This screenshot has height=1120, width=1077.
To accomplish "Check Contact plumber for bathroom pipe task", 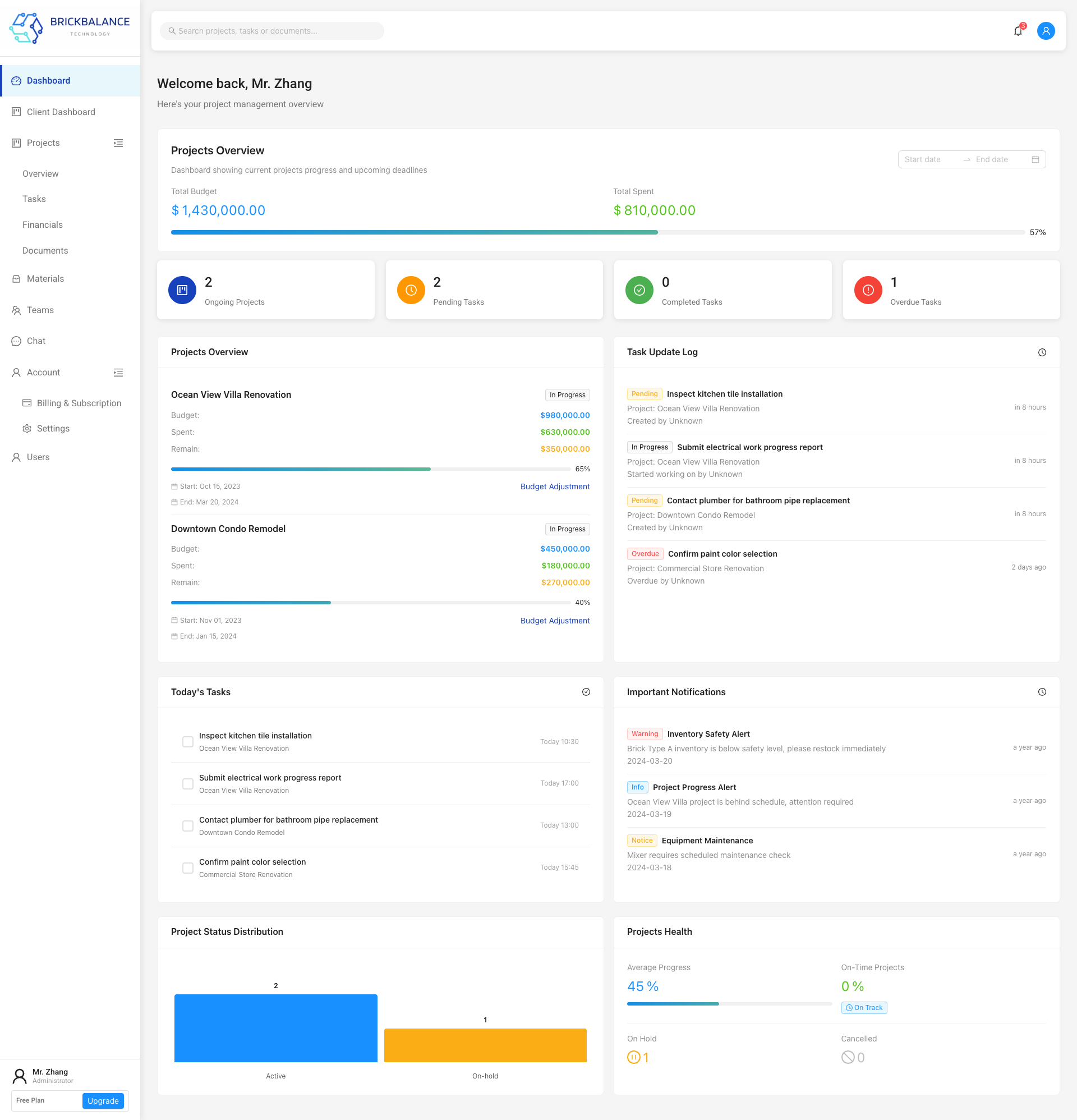I will pos(187,826).
